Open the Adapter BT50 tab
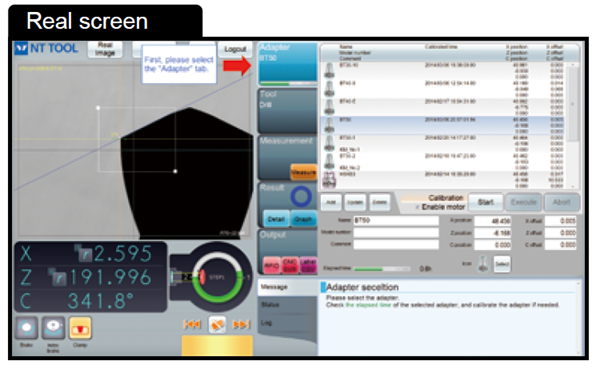596x369 pixels. tap(287, 63)
